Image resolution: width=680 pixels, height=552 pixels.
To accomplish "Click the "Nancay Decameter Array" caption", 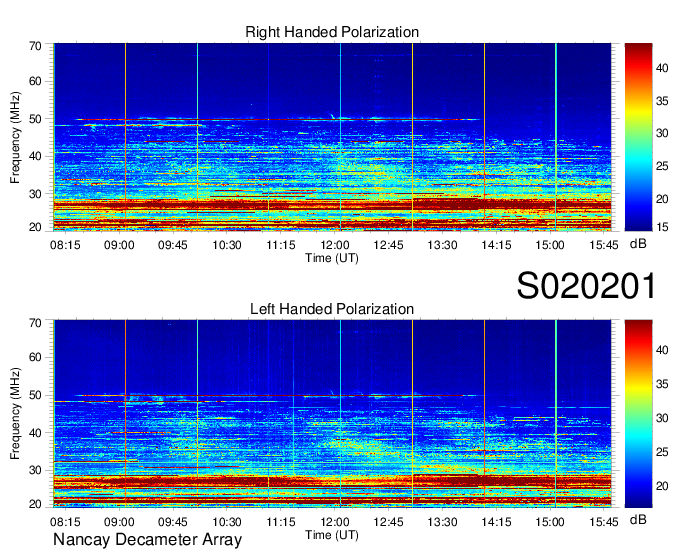I will pos(147,539).
